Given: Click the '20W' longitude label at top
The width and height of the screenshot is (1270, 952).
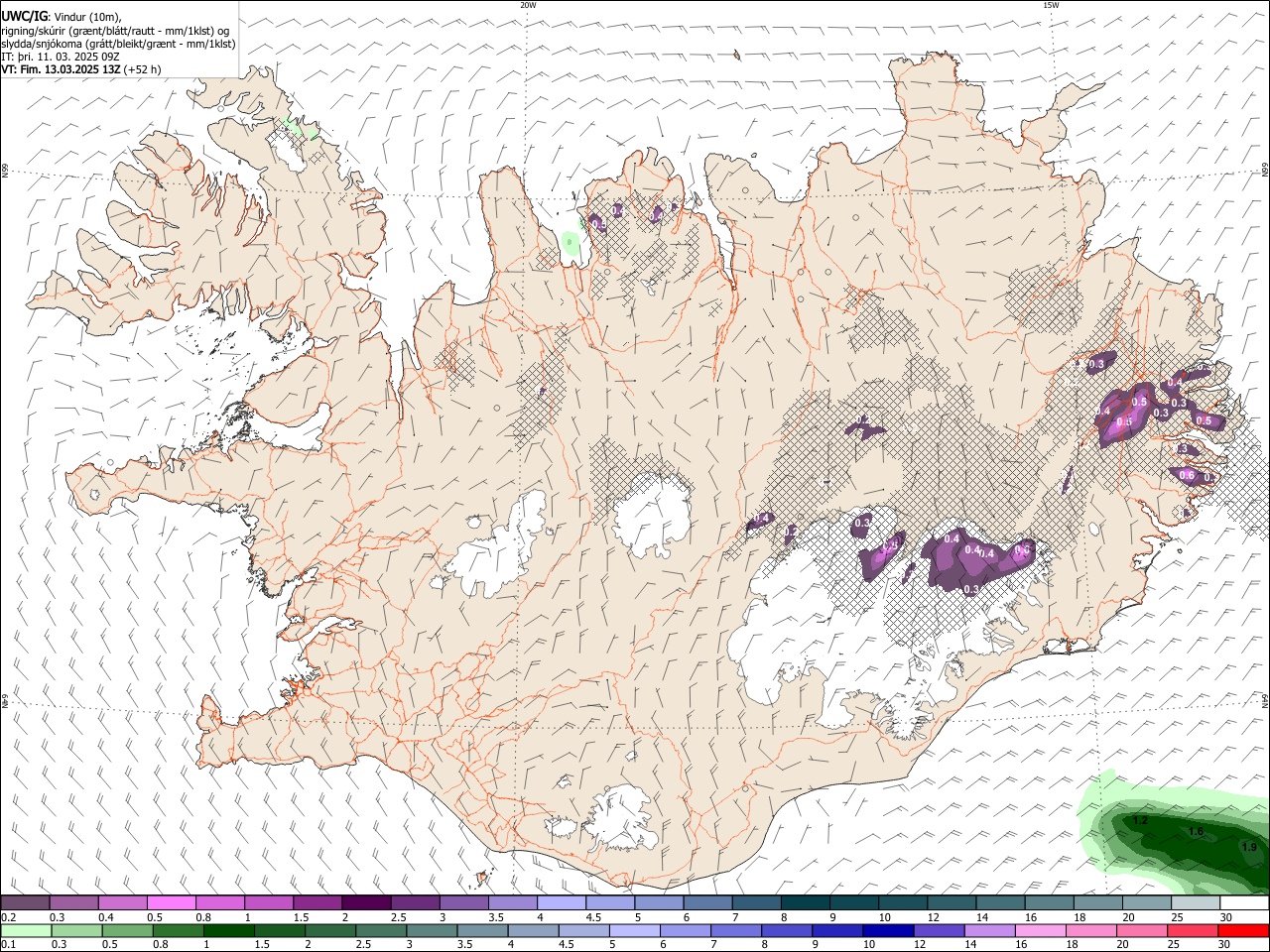Looking at the screenshot, I should (x=528, y=5).
